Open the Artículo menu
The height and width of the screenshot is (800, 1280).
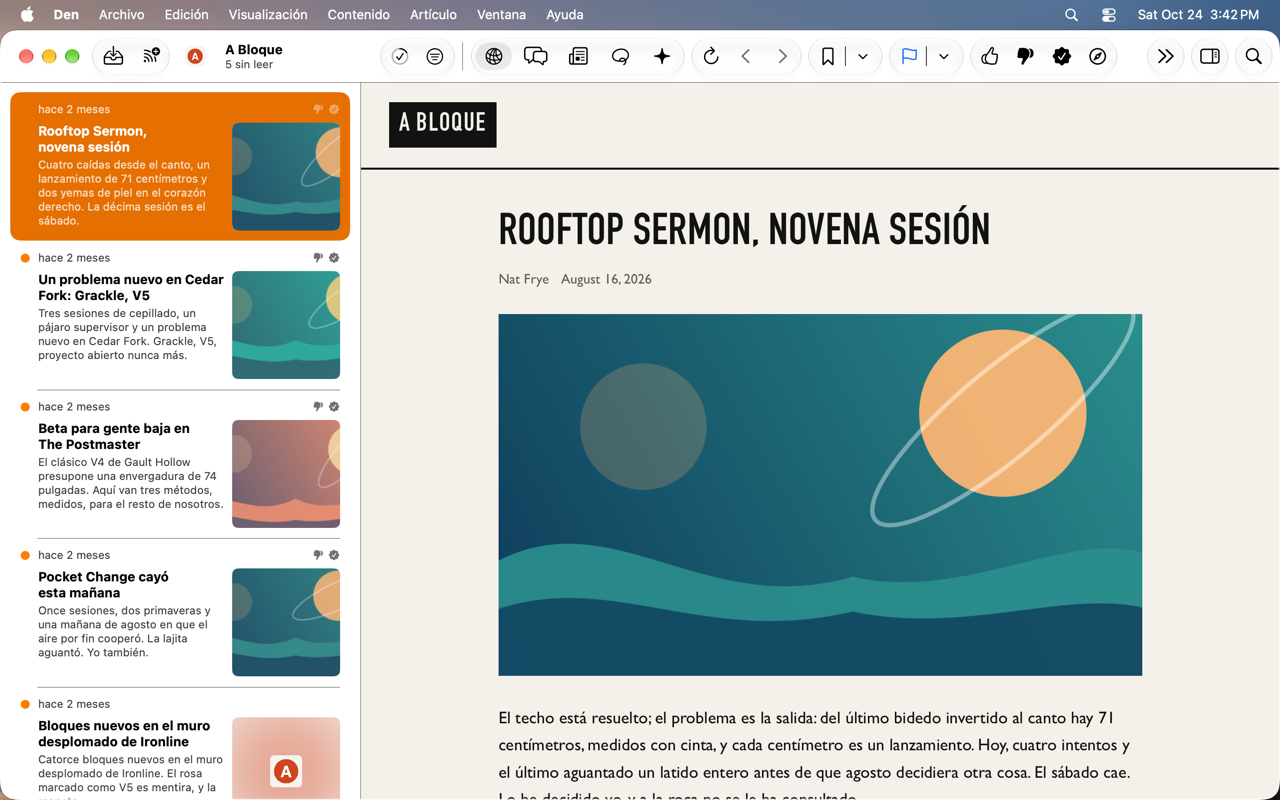pyautogui.click(x=433, y=15)
